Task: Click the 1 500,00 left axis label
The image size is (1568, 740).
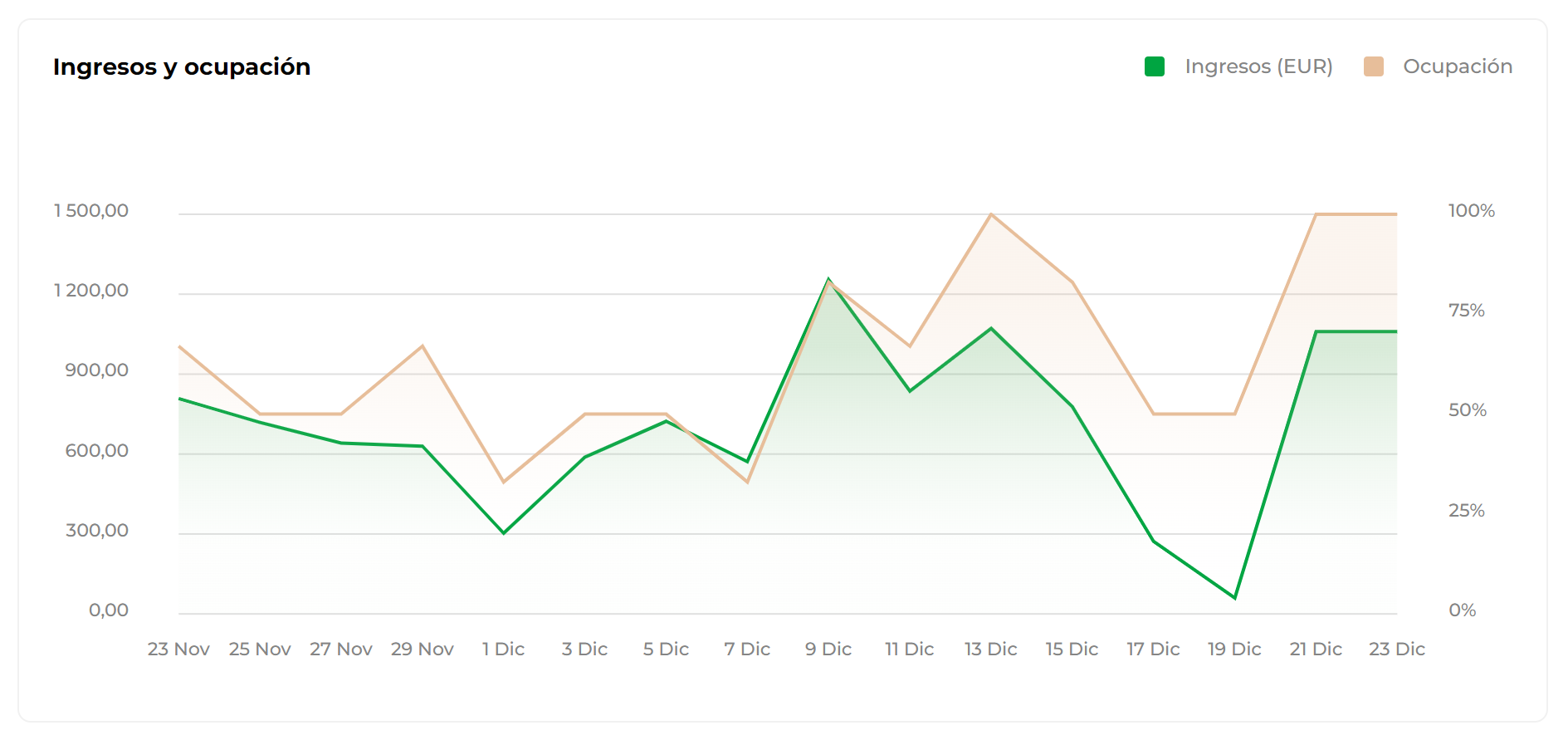Action: (91, 211)
